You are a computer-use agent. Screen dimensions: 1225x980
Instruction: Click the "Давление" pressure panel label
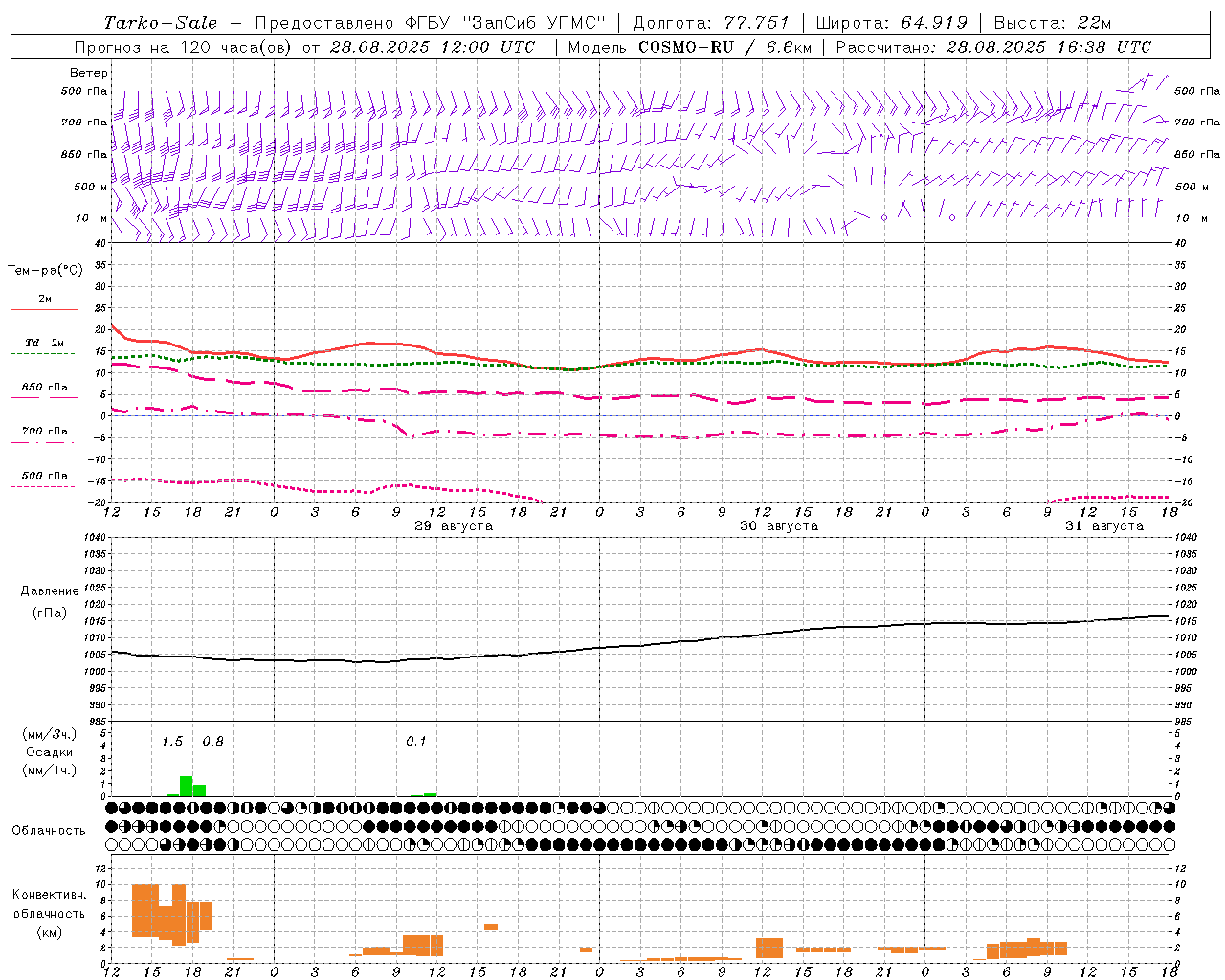[50, 591]
